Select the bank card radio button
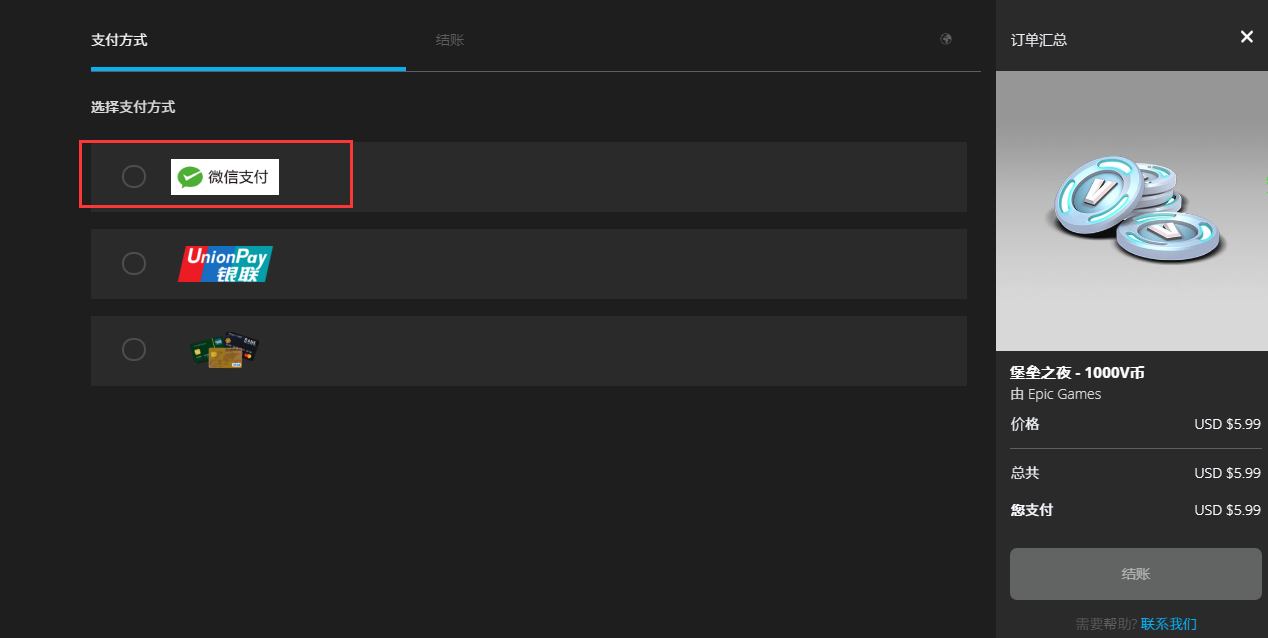Viewport: 1268px width, 638px height. (134, 349)
